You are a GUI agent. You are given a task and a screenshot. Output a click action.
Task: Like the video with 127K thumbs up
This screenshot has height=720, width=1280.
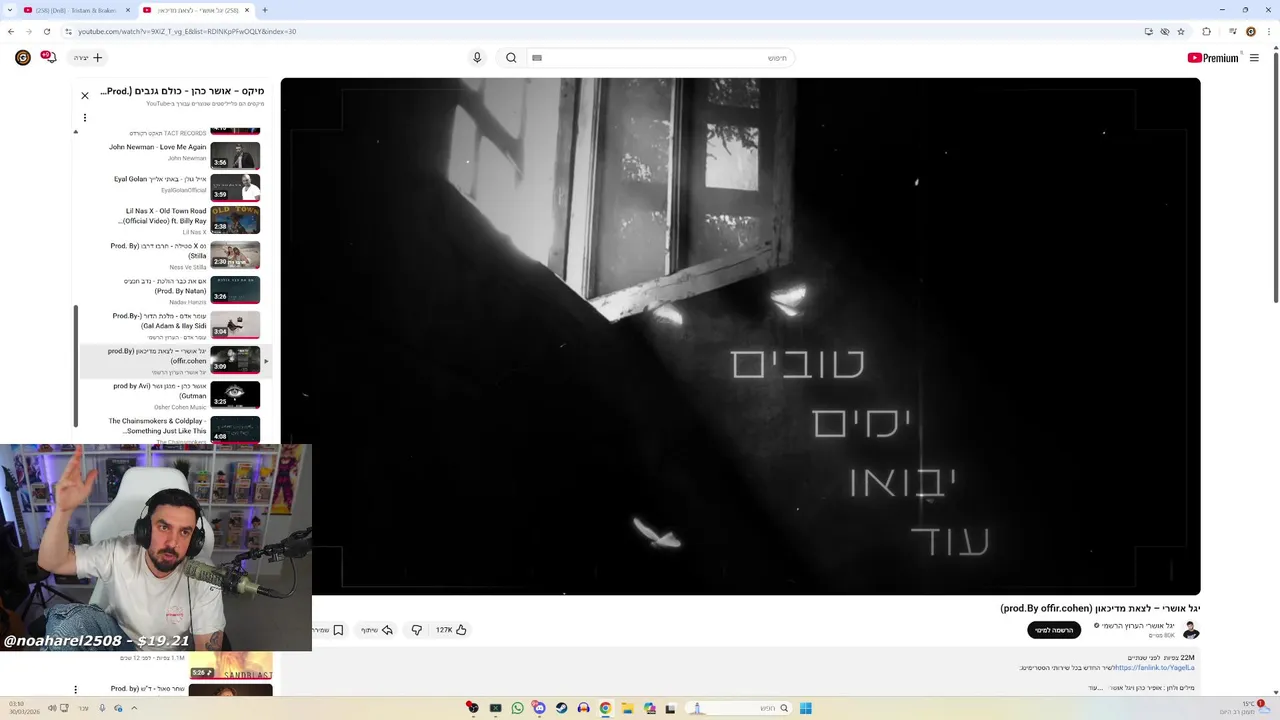pos(451,630)
